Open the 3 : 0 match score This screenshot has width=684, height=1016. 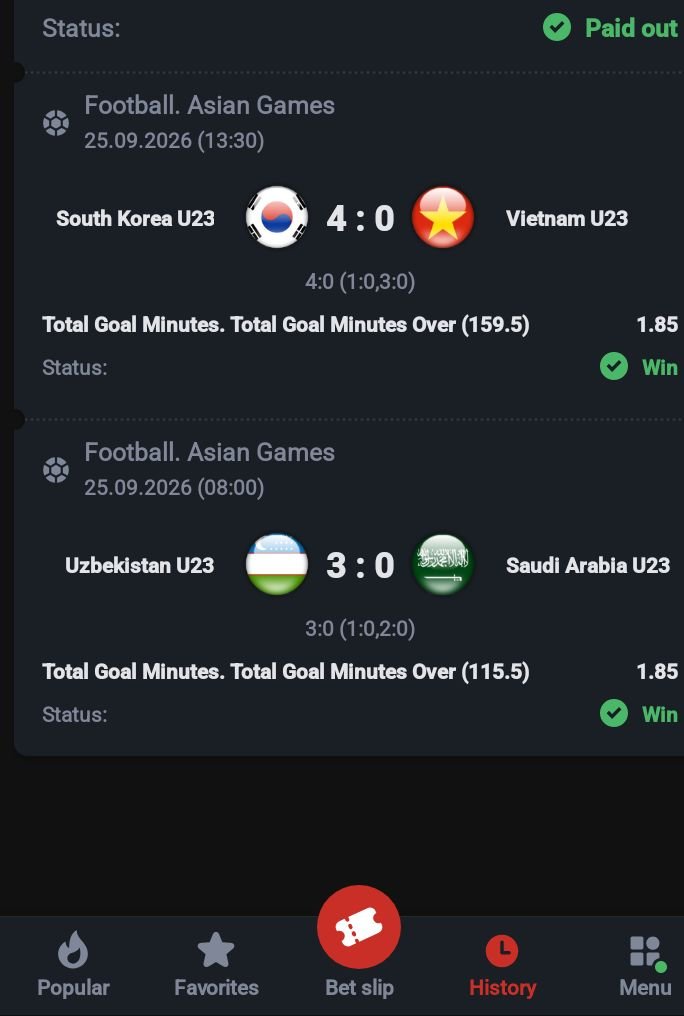(360, 565)
